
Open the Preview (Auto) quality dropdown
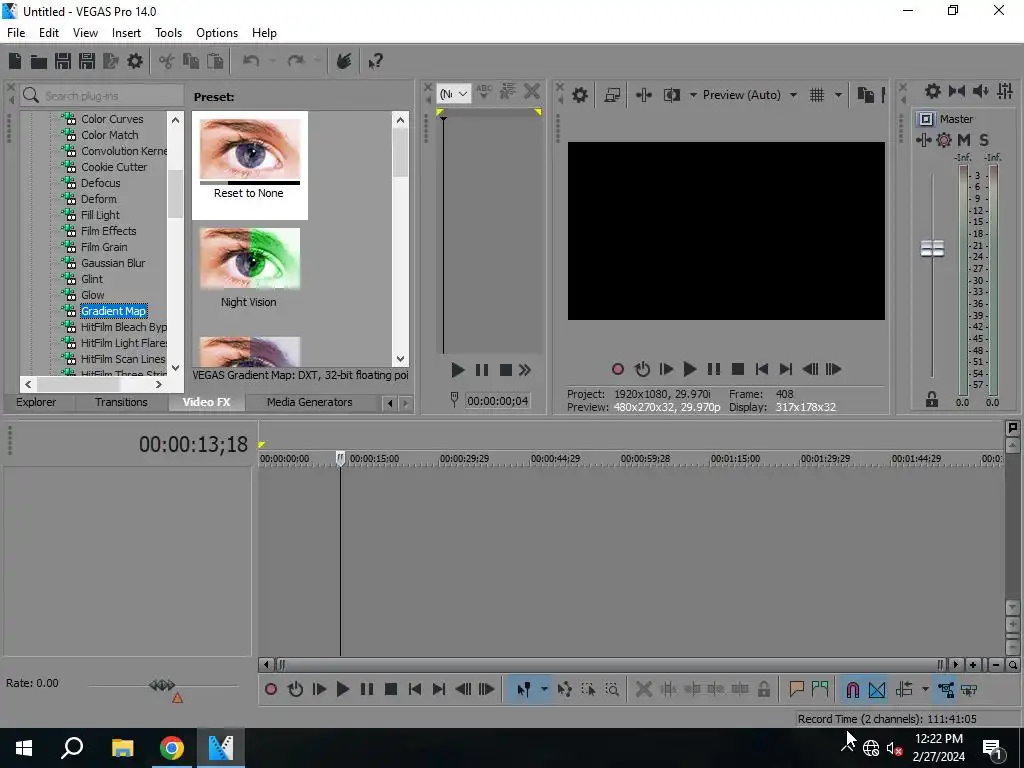[x=793, y=95]
